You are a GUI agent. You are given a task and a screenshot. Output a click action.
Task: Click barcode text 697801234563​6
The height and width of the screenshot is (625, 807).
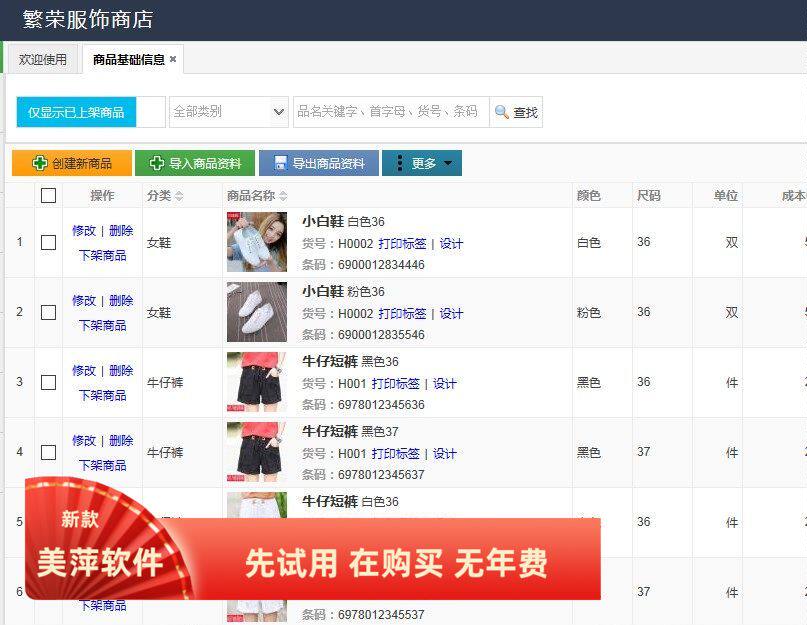[x=381, y=405]
